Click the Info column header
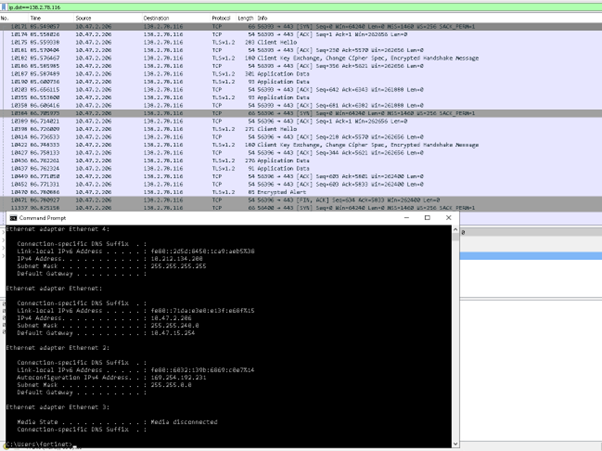The width and height of the screenshot is (602, 451). pyautogui.click(x=263, y=18)
